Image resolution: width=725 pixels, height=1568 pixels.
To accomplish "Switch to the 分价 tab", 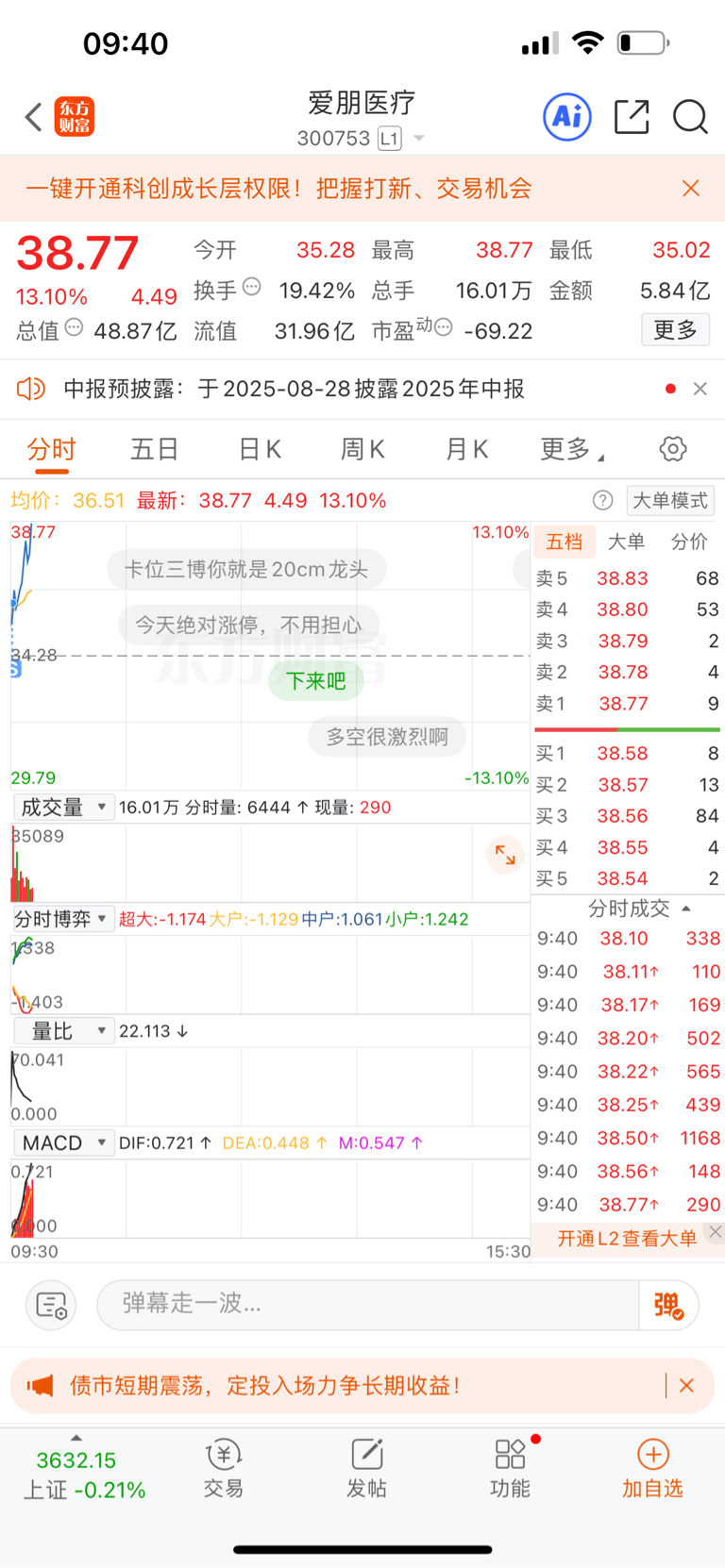I will pos(689,542).
